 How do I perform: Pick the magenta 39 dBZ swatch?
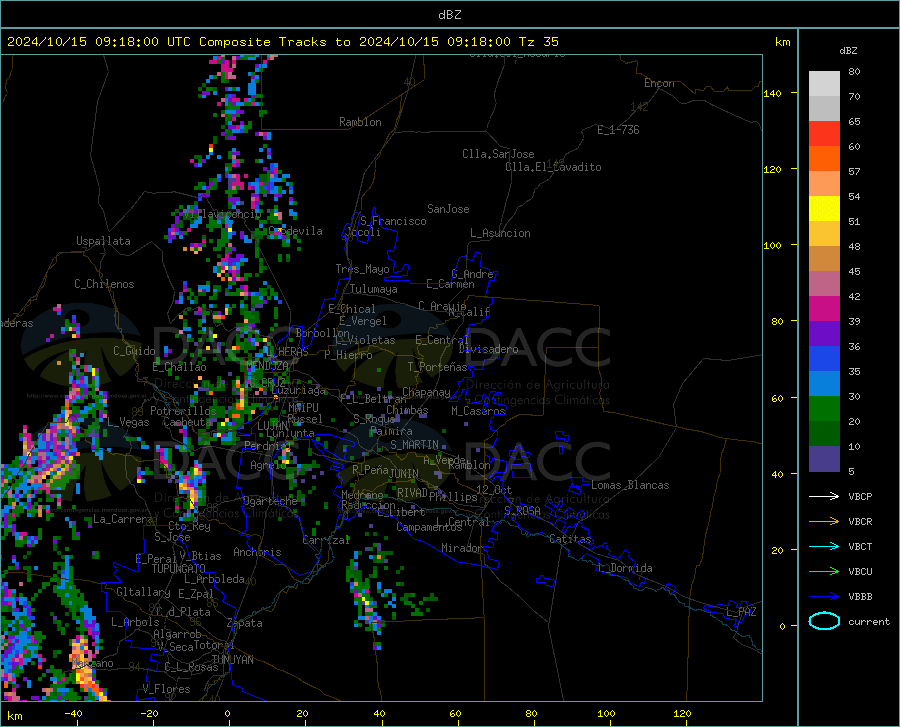click(824, 309)
